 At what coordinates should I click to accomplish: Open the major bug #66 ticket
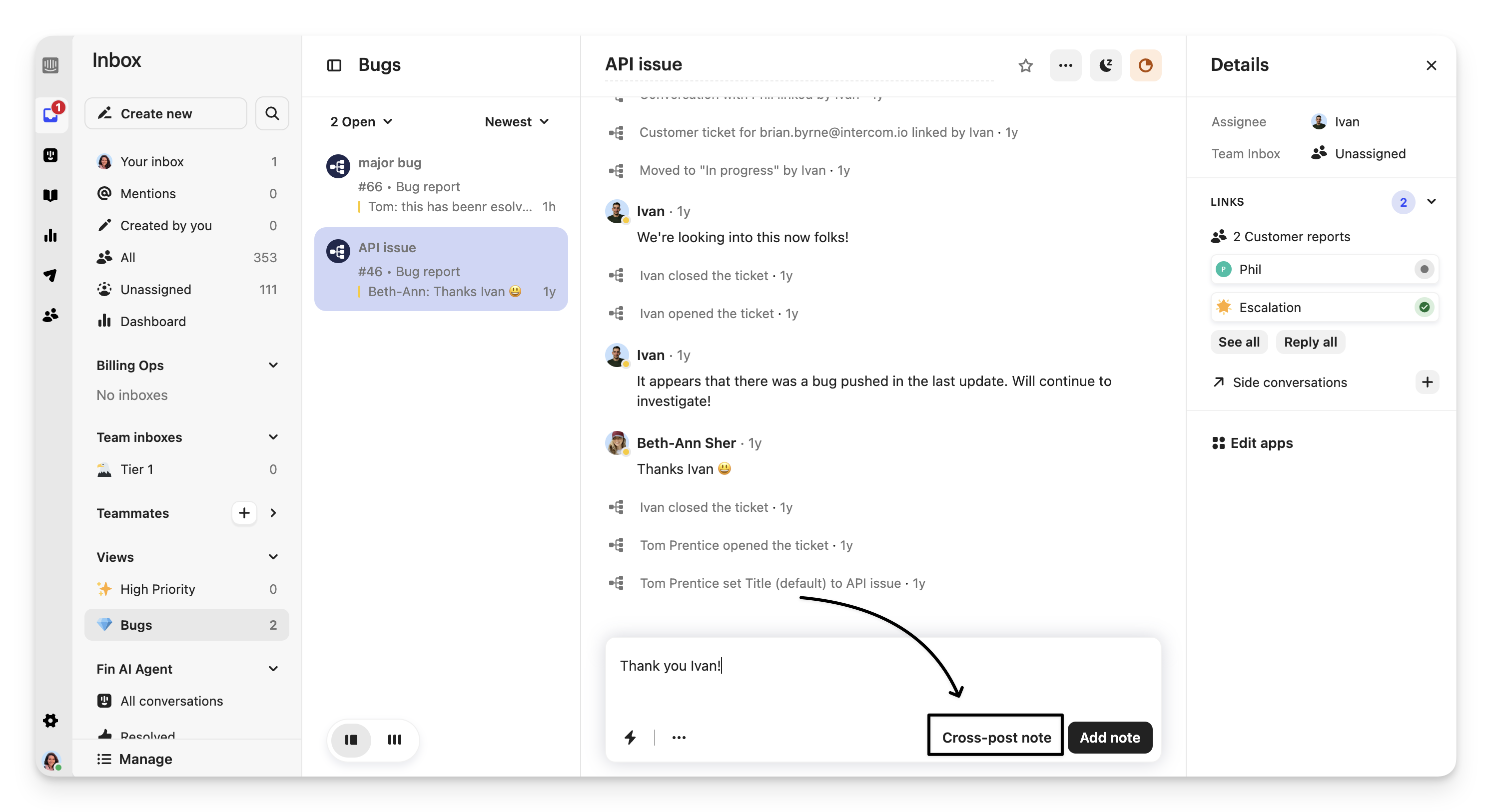(441, 185)
